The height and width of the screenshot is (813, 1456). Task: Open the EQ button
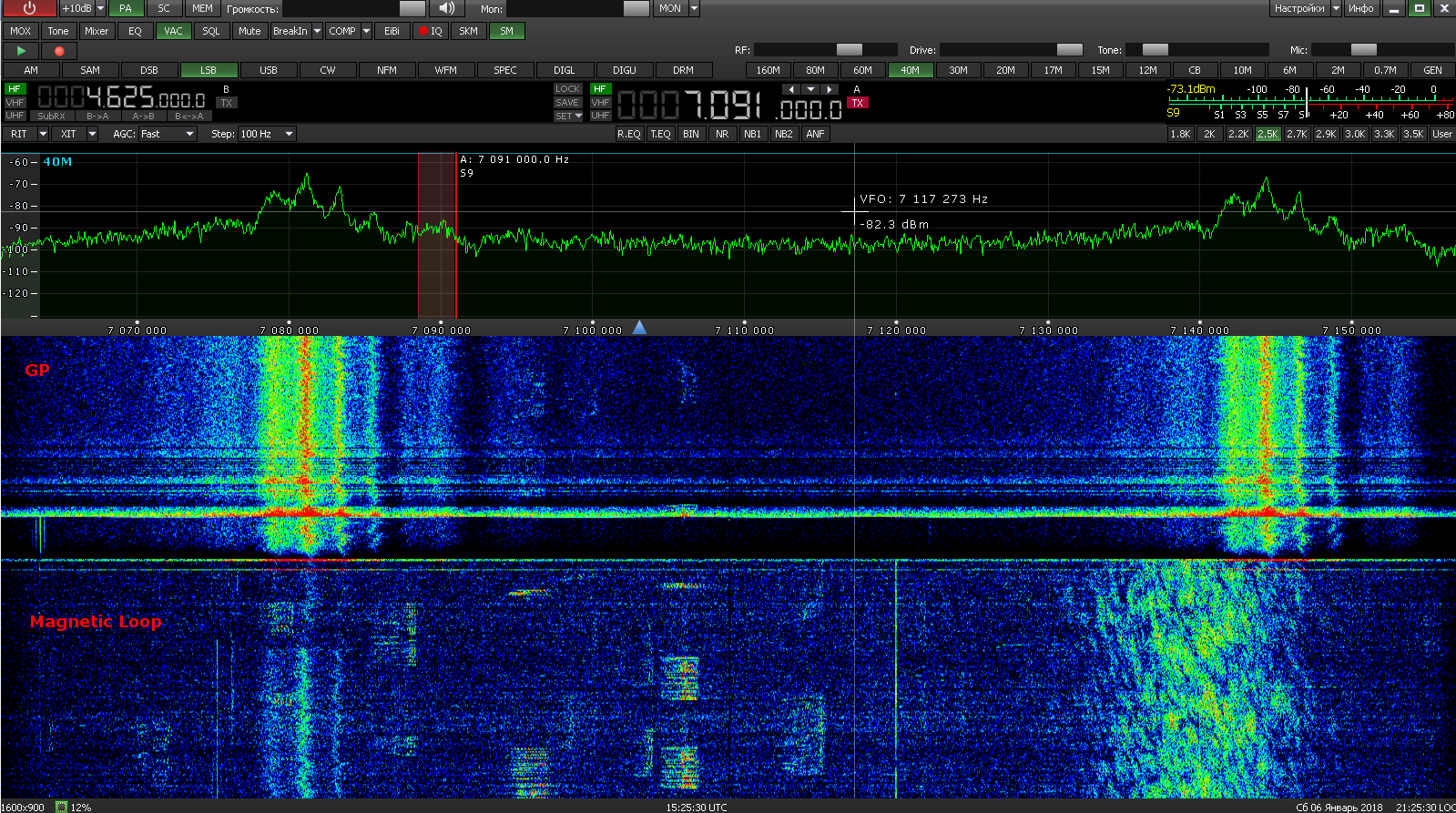pyautogui.click(x=135, y=31)
